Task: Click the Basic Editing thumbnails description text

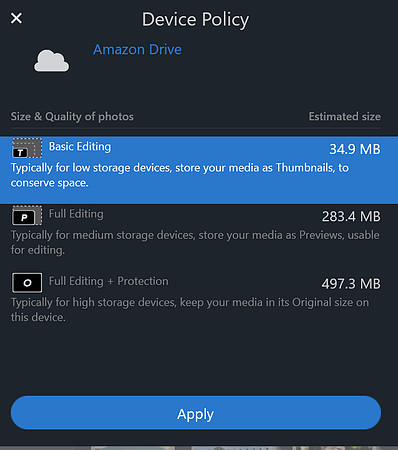Action: [180, 175]
